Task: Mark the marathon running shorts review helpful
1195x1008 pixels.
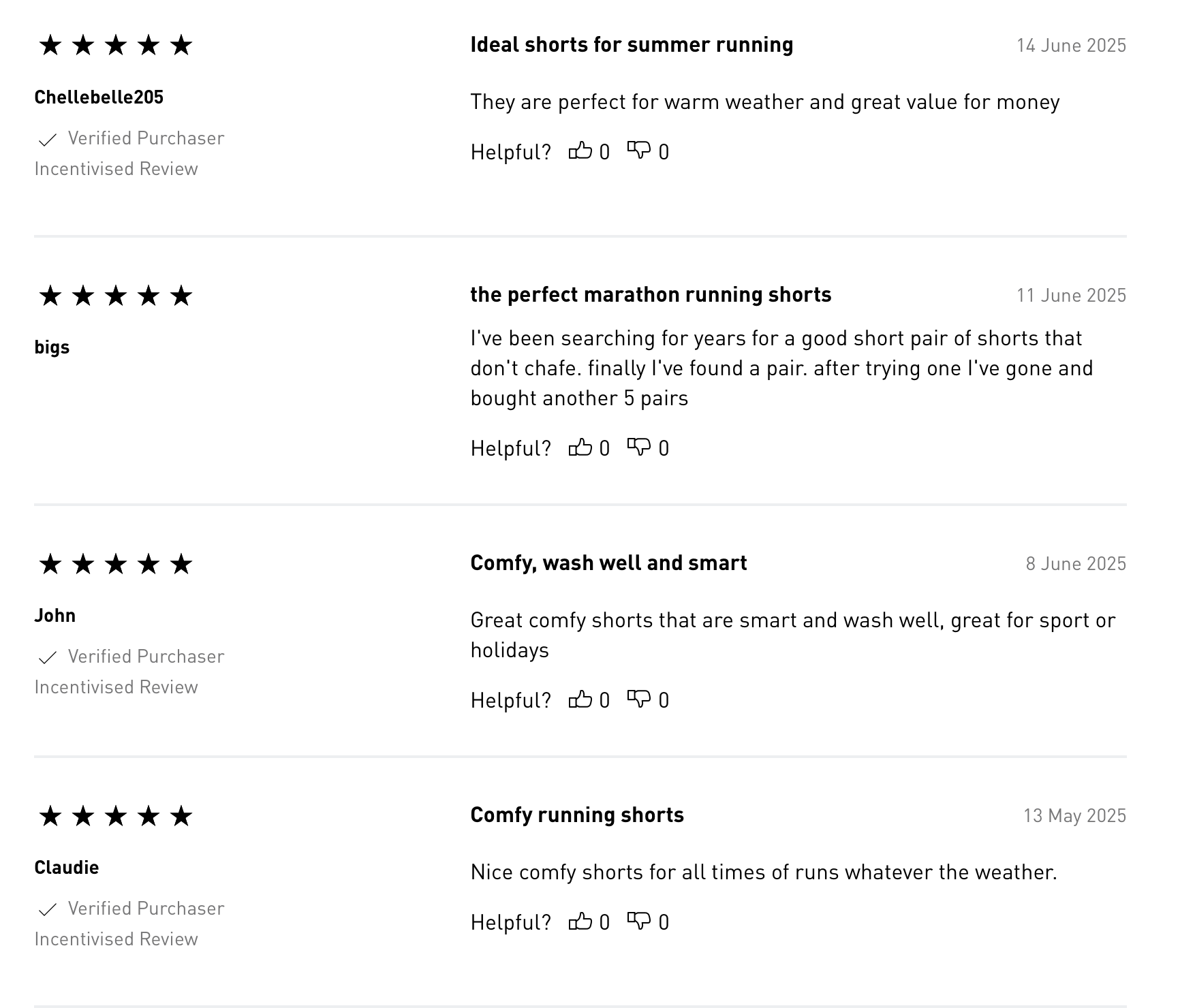Action: (x=580, y=447)
